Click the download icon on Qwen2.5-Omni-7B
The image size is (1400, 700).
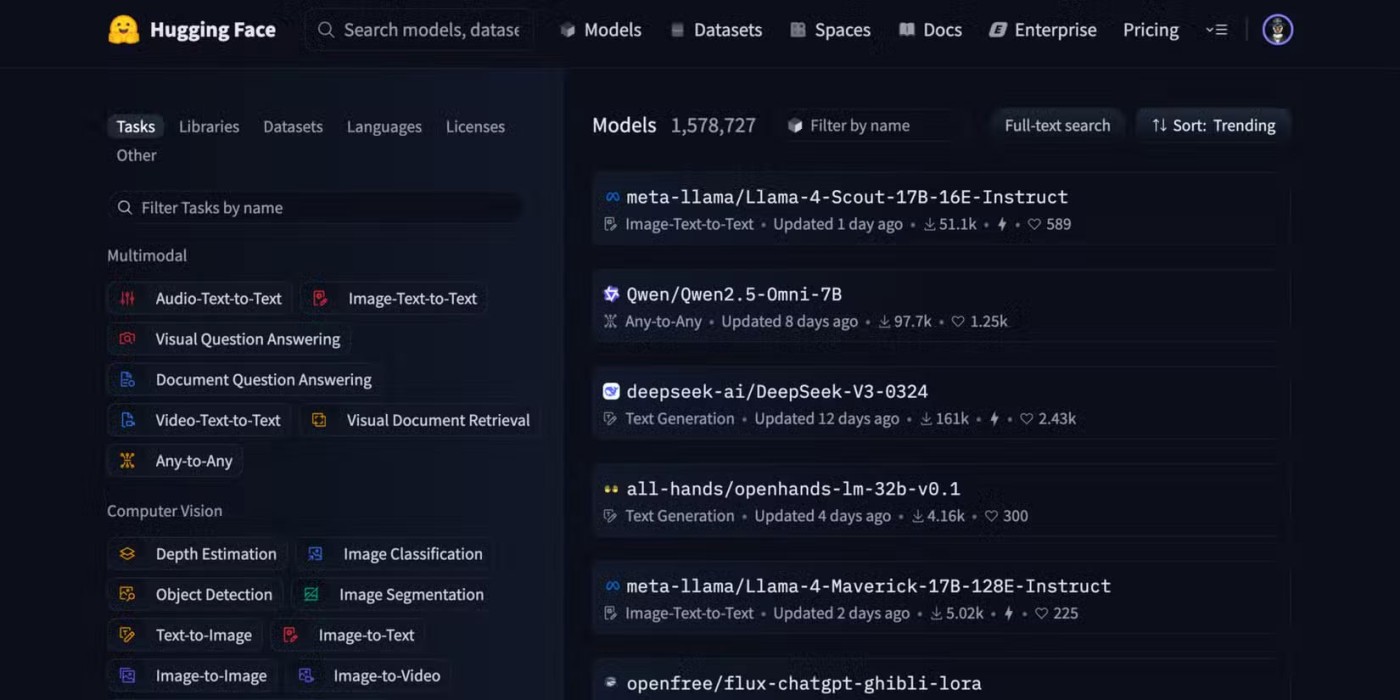[x=884, y=322]
